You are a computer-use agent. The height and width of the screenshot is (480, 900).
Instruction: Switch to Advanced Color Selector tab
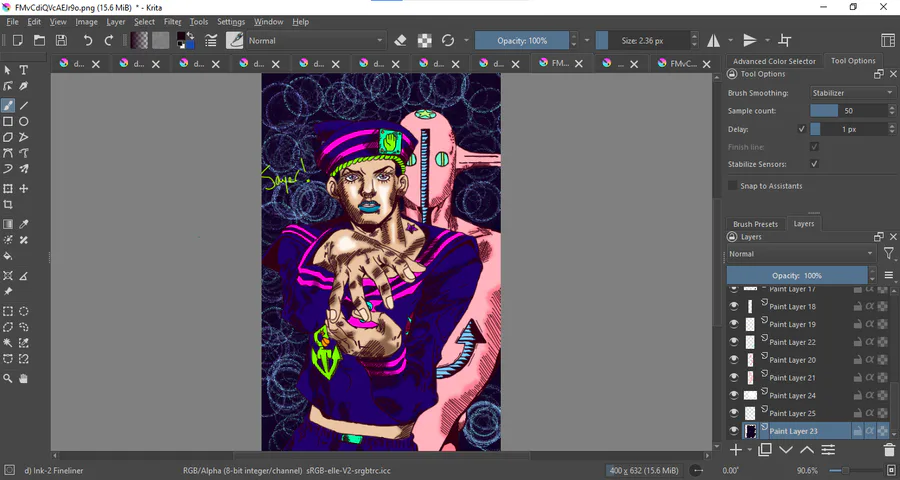tap(774, 61)
